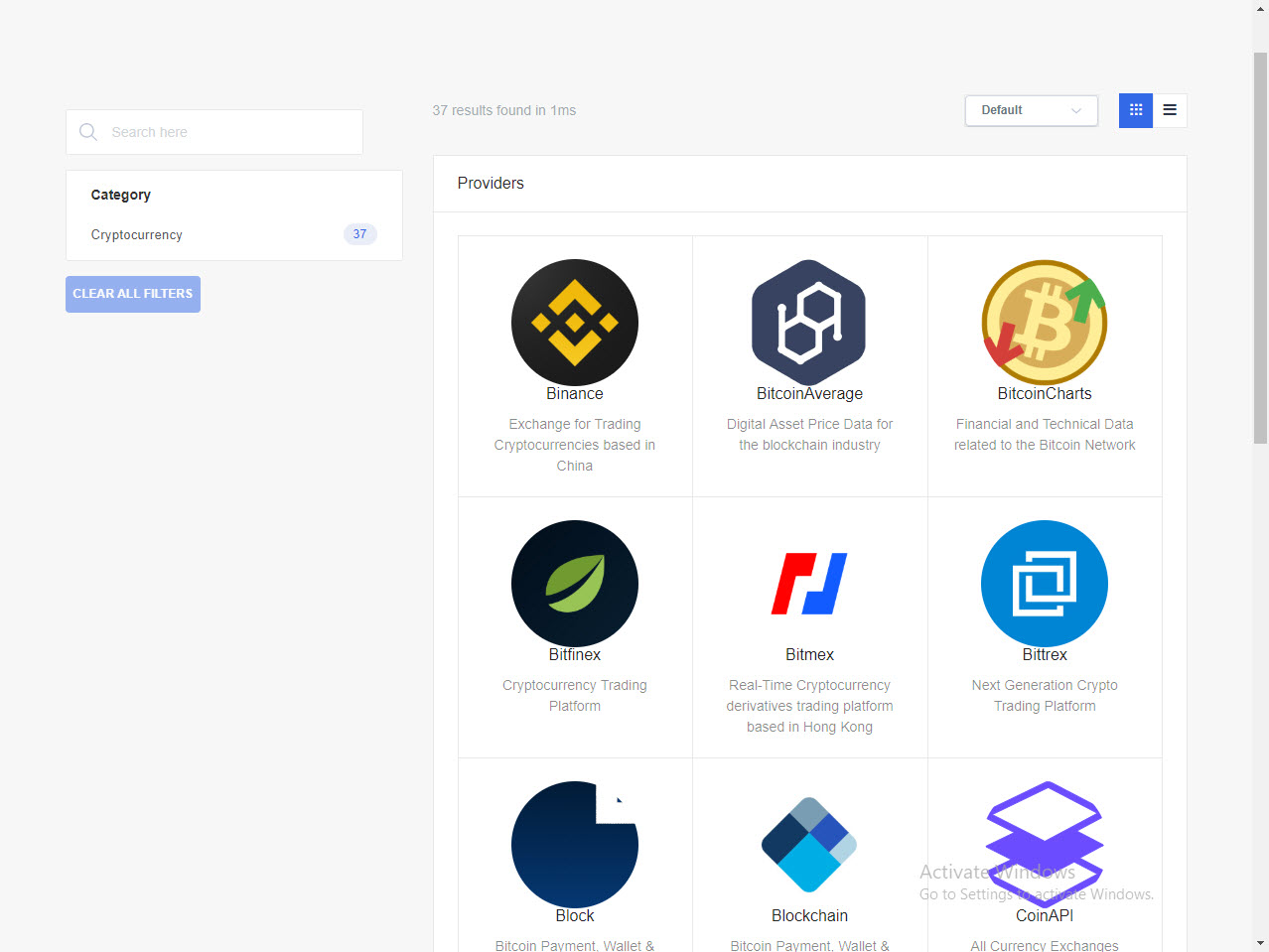Open the Bittrex provider title

click(1045, 655)
